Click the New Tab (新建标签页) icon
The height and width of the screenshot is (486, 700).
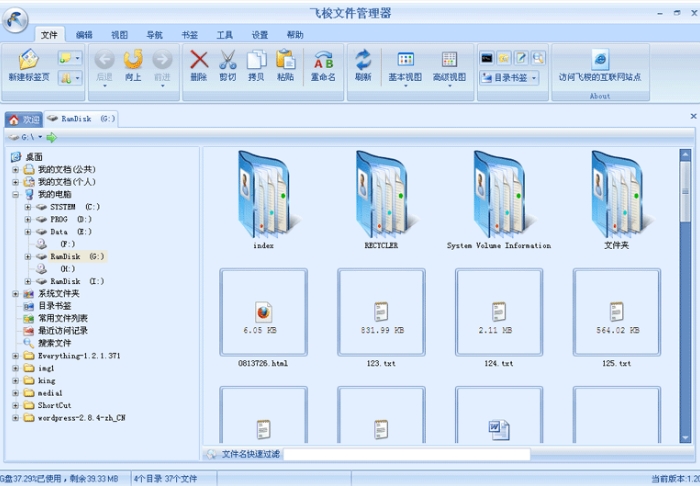tap(29, 60)
